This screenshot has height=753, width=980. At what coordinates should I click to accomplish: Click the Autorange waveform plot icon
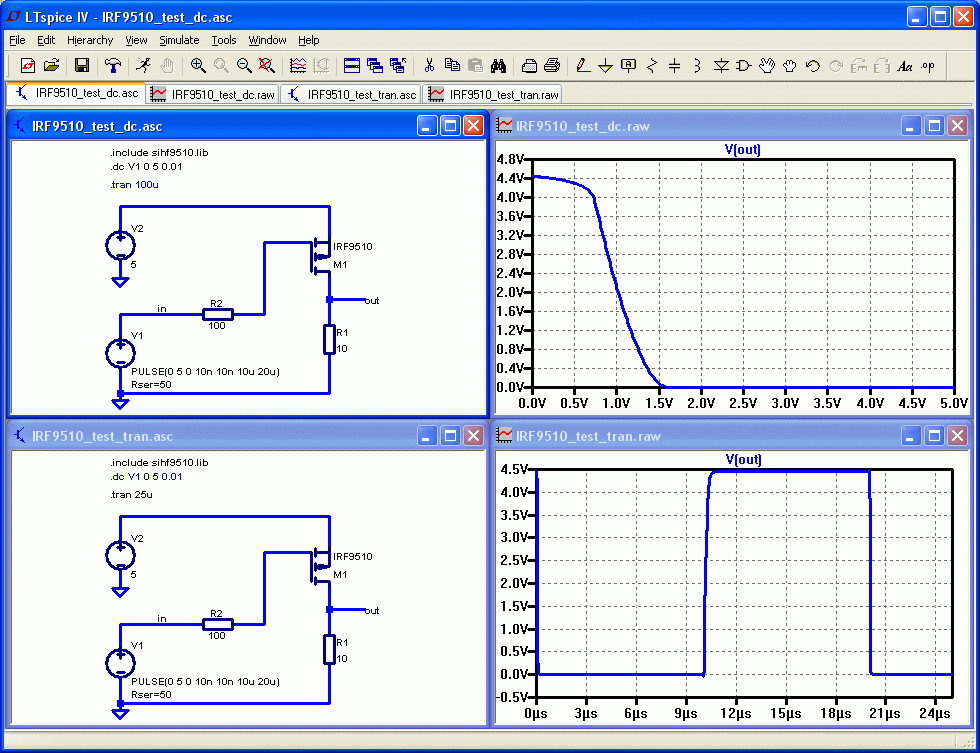tap(298, 65)
